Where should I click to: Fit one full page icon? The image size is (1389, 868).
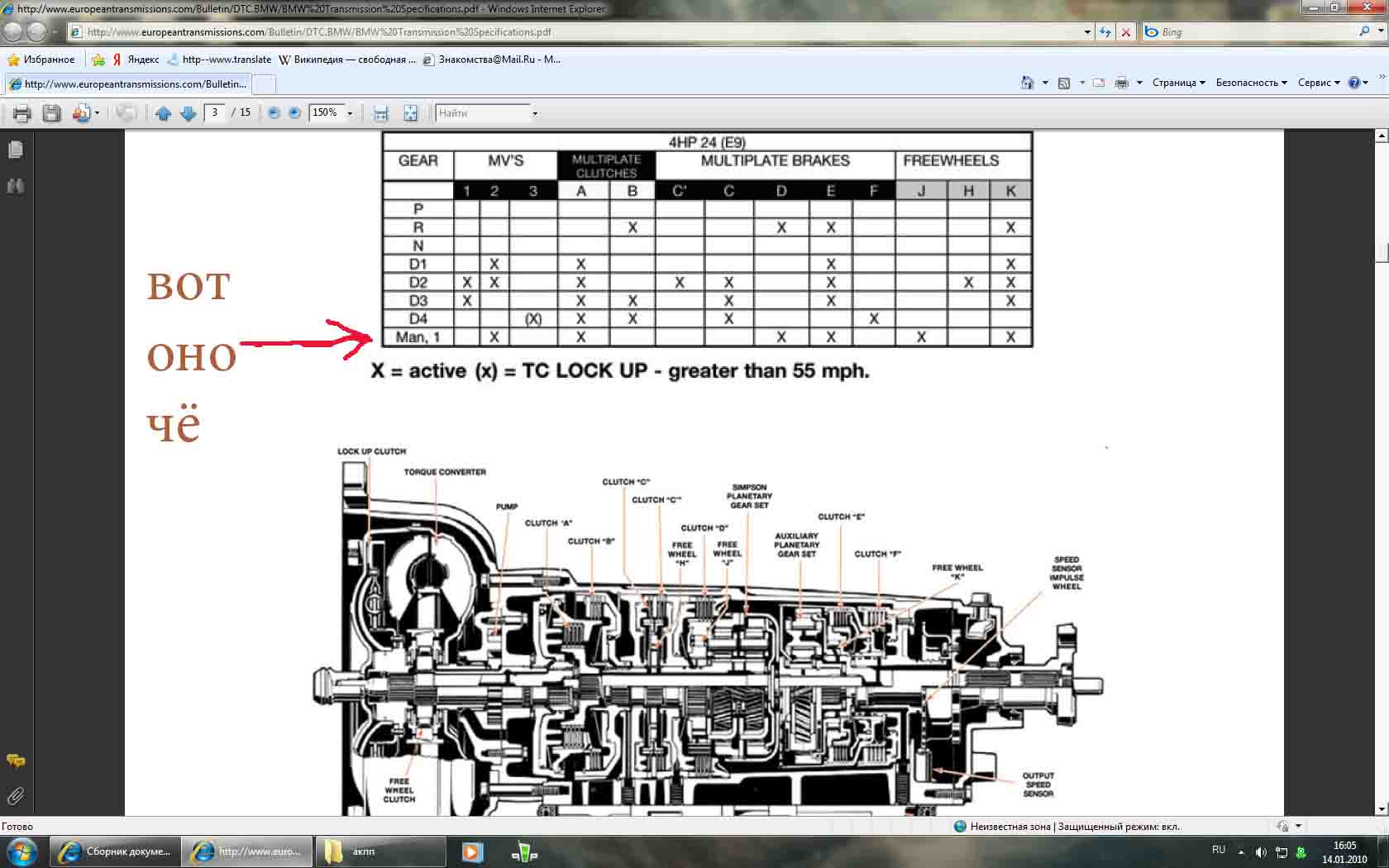click(410, 113)
